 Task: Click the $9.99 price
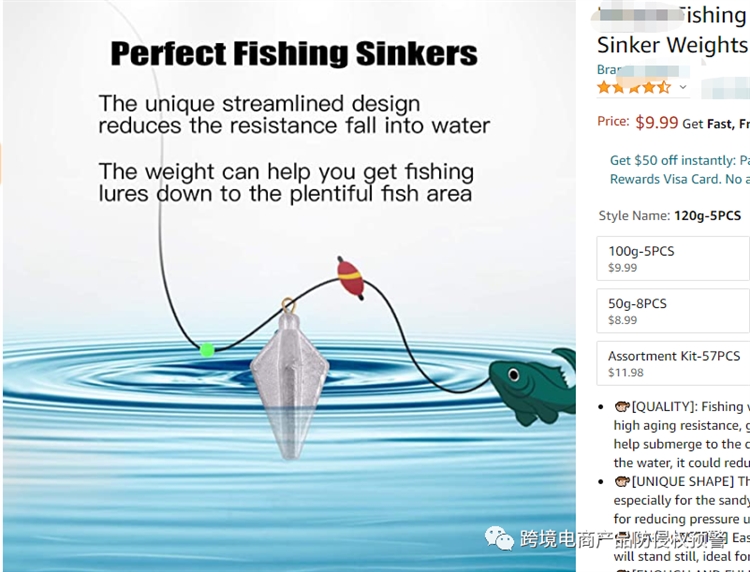coord(656,122)
